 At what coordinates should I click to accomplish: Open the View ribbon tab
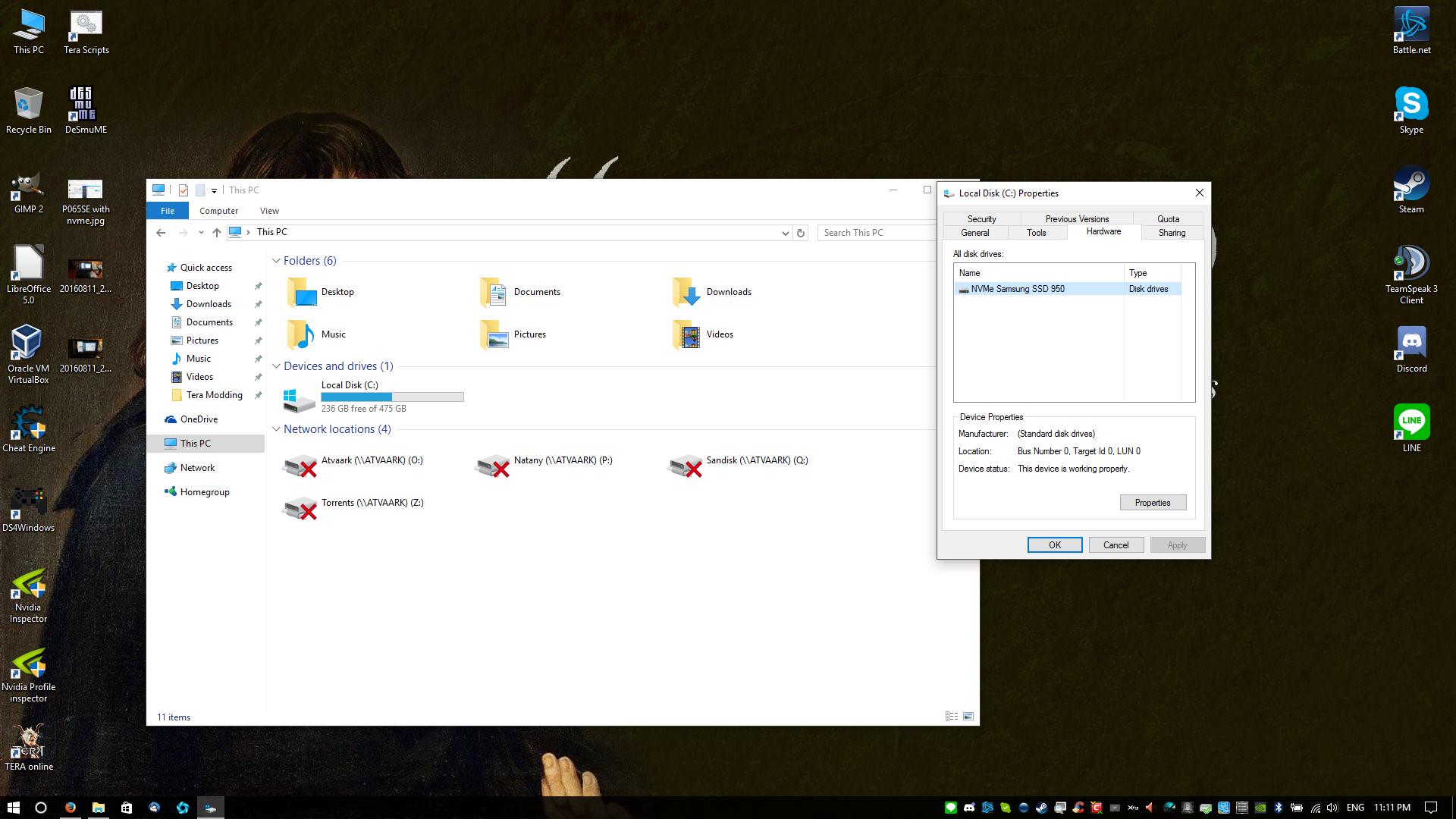[x=269, y=211]
